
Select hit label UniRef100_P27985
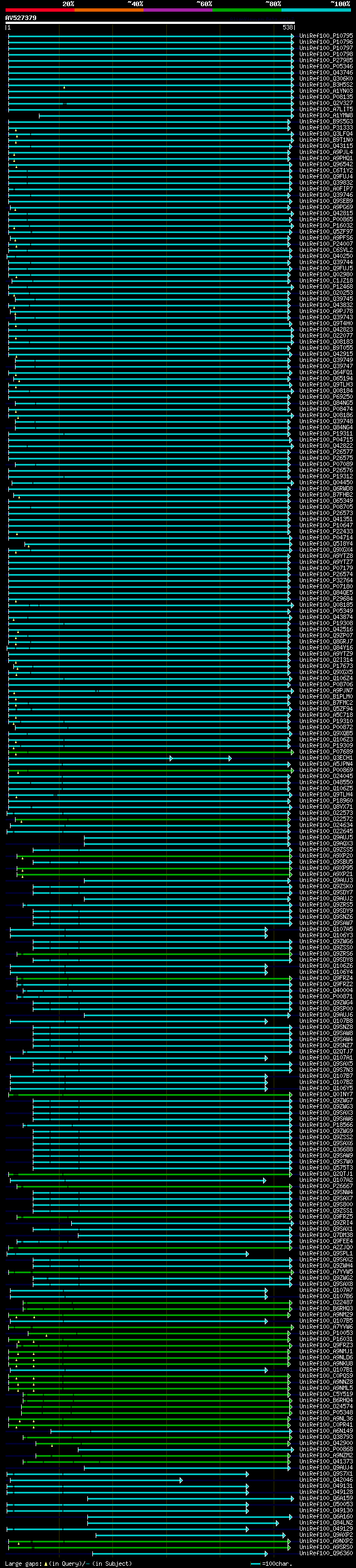(326, 60)
